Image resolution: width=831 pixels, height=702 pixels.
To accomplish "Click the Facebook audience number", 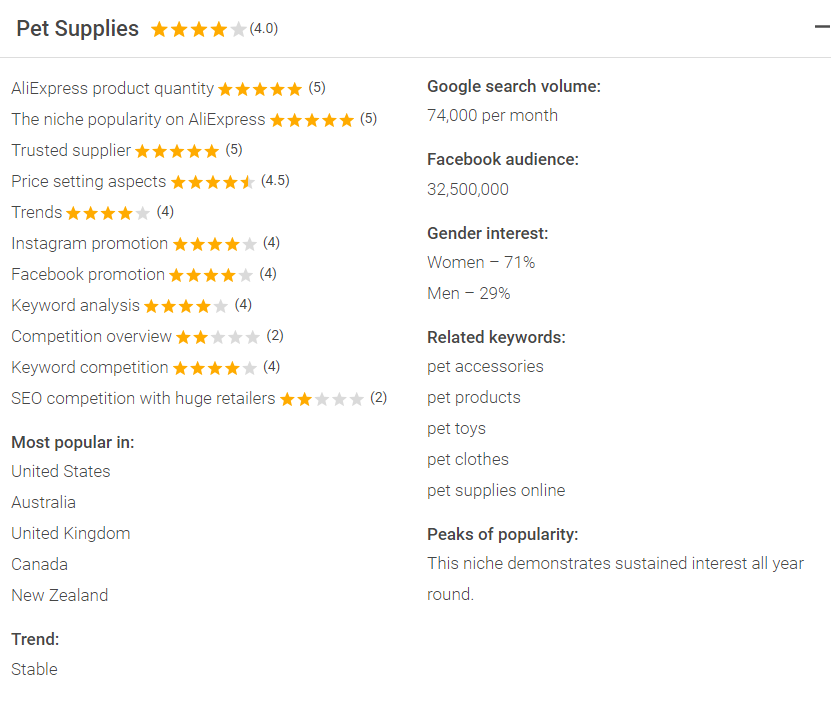I will [468, 190].
